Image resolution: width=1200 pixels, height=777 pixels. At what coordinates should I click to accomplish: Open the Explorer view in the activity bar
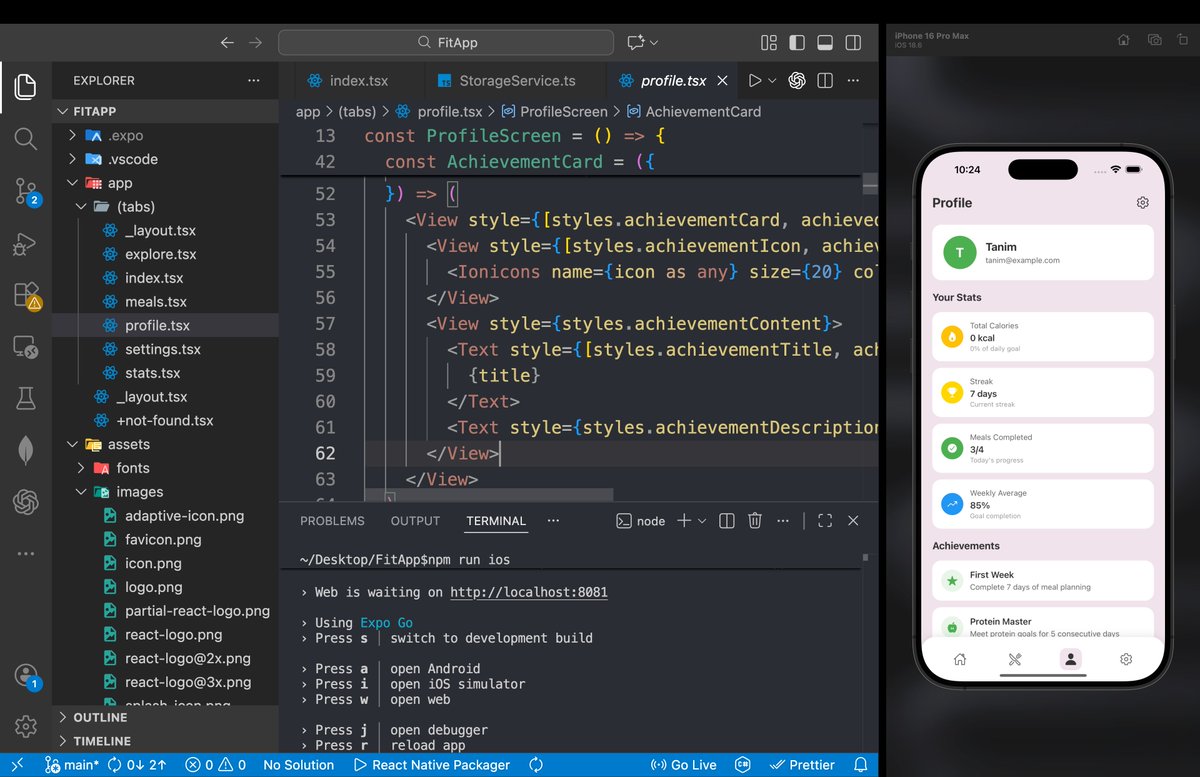point(26,87)
